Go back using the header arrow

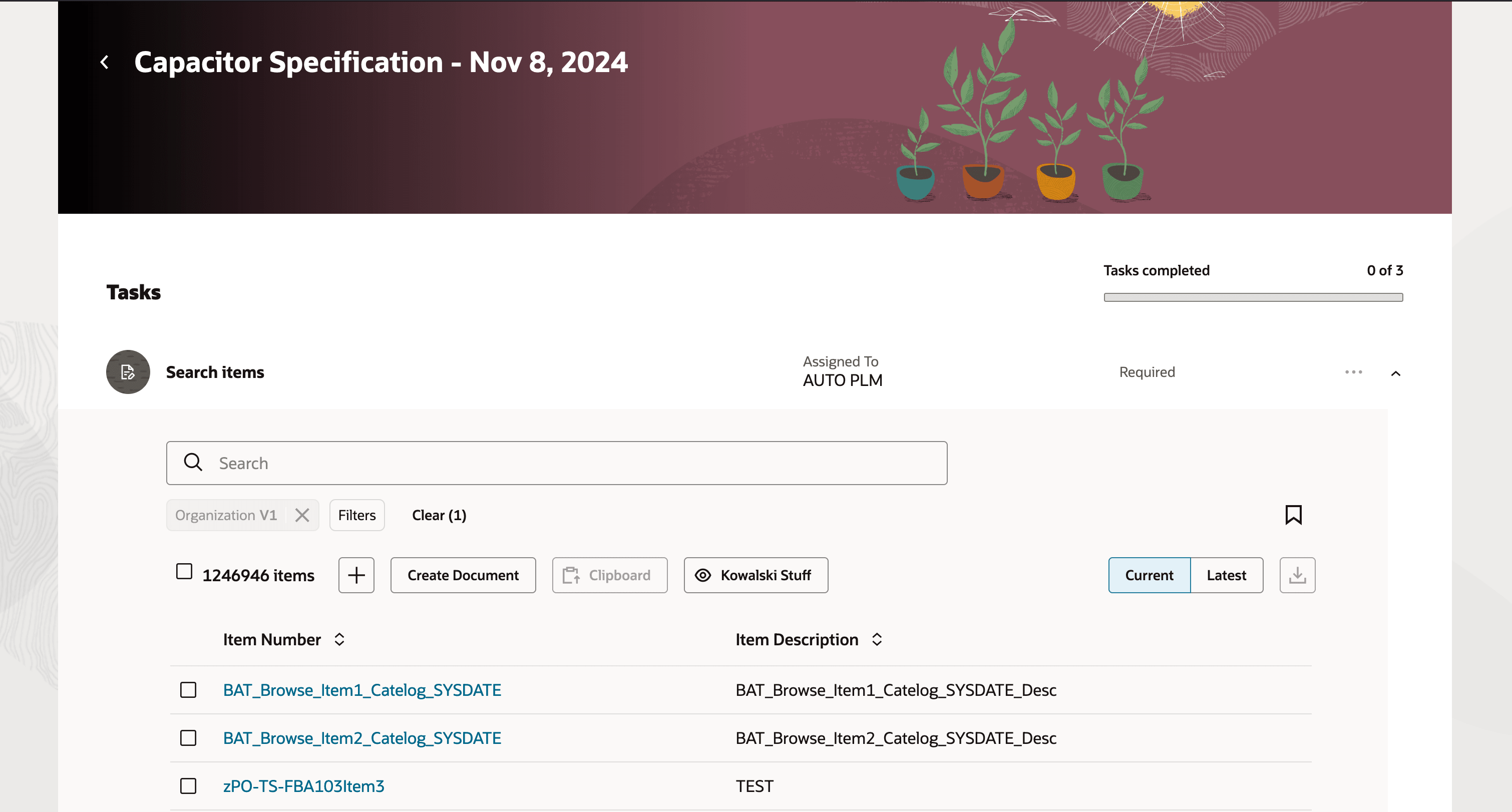[105, 62]
